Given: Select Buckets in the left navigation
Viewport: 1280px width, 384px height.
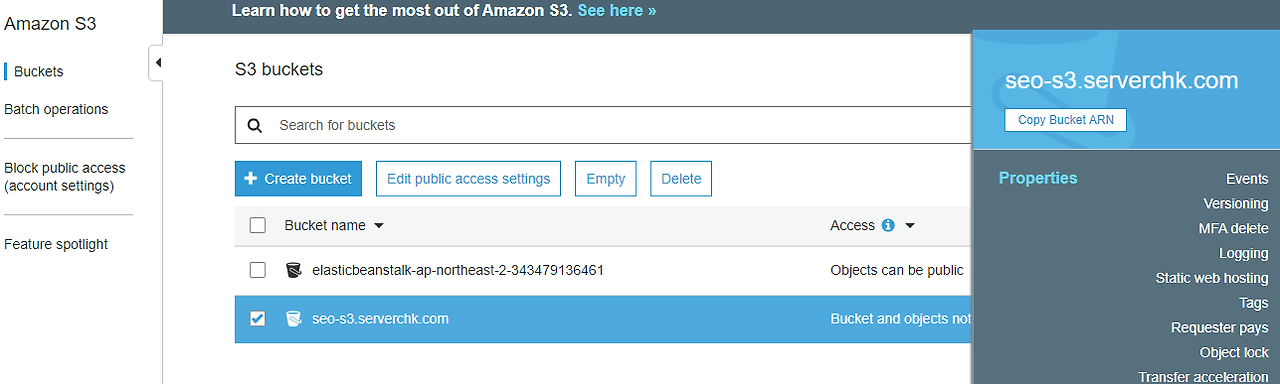Looking at the screenshot, I should [x=39, y=72].
